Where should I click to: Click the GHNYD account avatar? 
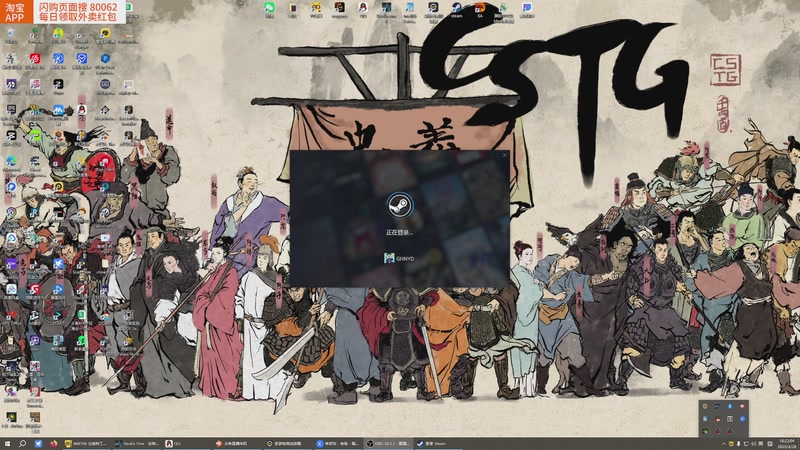[x=389, y=258]
